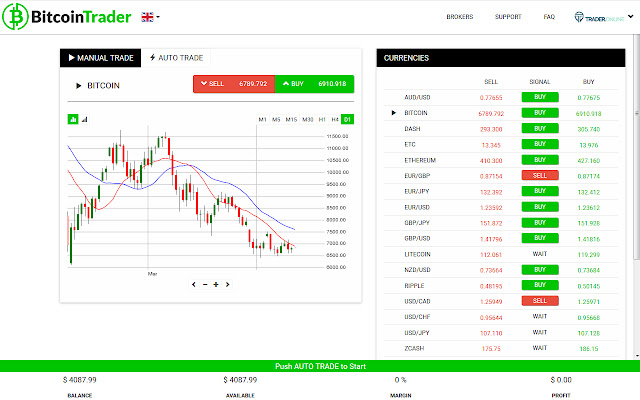The image size is (640, 400).
Task: Open the SUPPORT menu item
Action: coord(508,17)
